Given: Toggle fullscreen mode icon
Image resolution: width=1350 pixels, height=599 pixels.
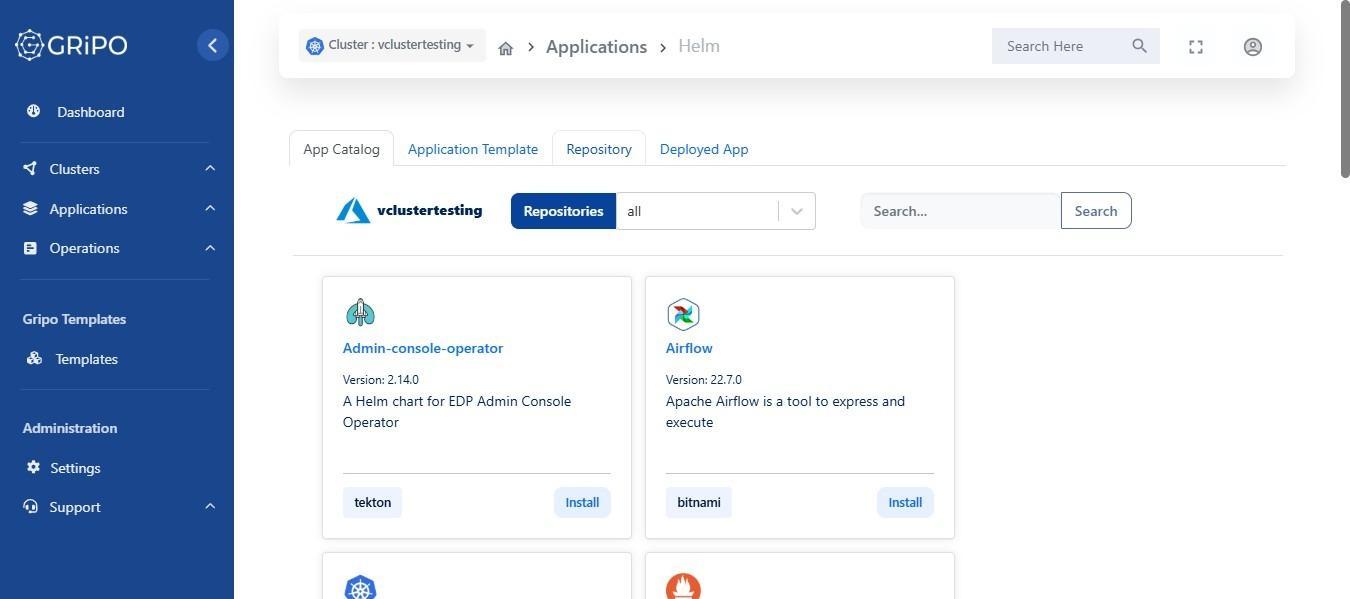Looking at the screenshot, I should (x=1196, y=47).
